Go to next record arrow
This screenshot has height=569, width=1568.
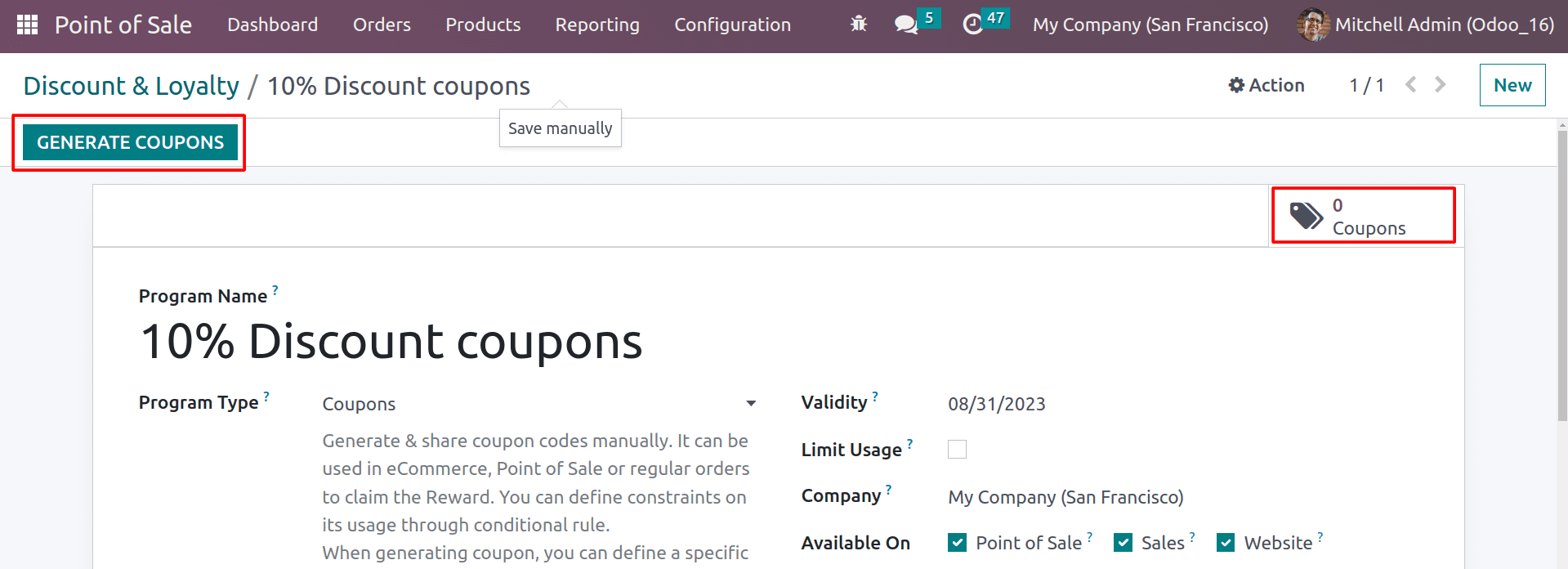click(1440, 84)
